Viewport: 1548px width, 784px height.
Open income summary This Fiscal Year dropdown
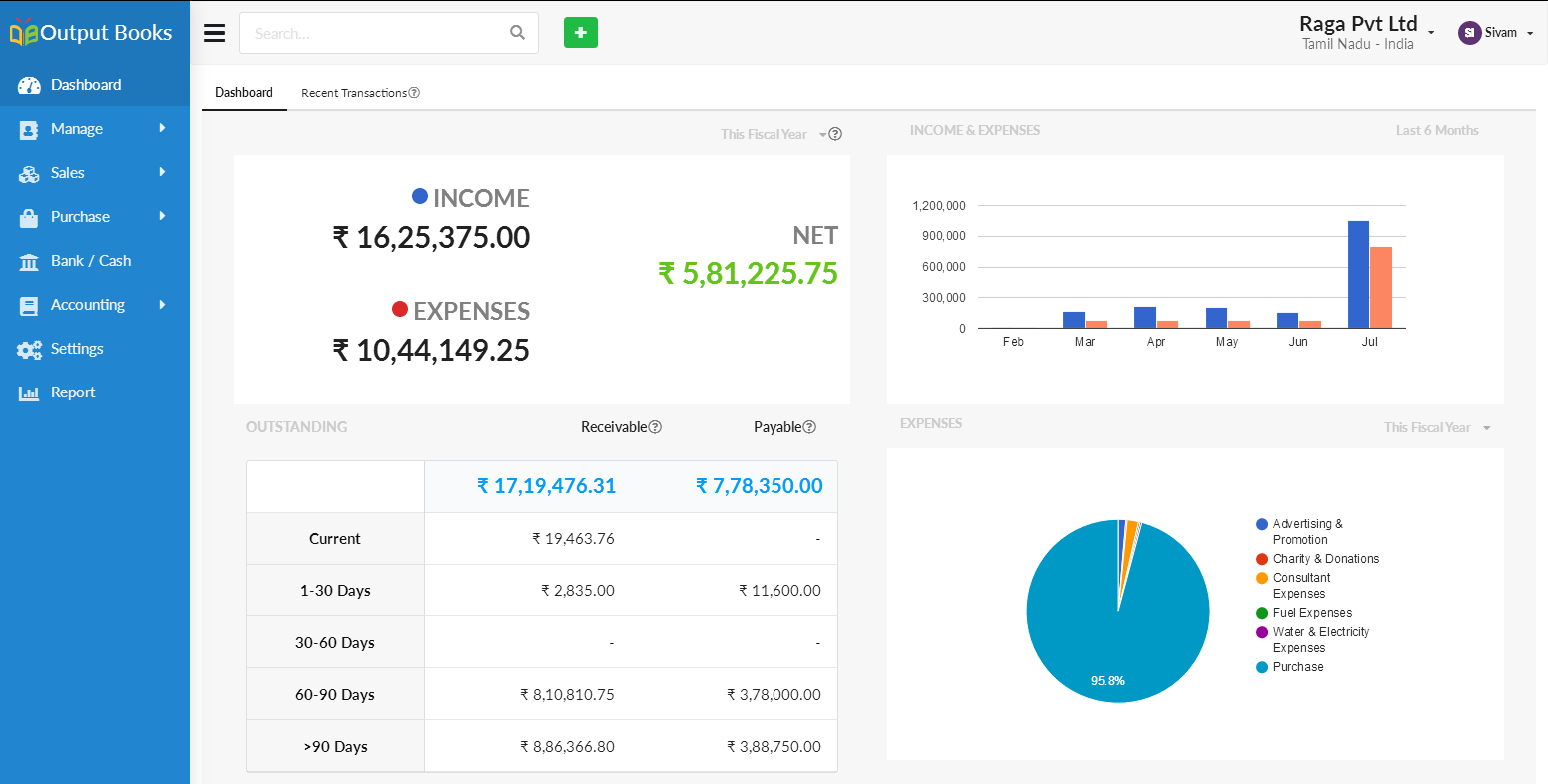(x=774, y=134)
